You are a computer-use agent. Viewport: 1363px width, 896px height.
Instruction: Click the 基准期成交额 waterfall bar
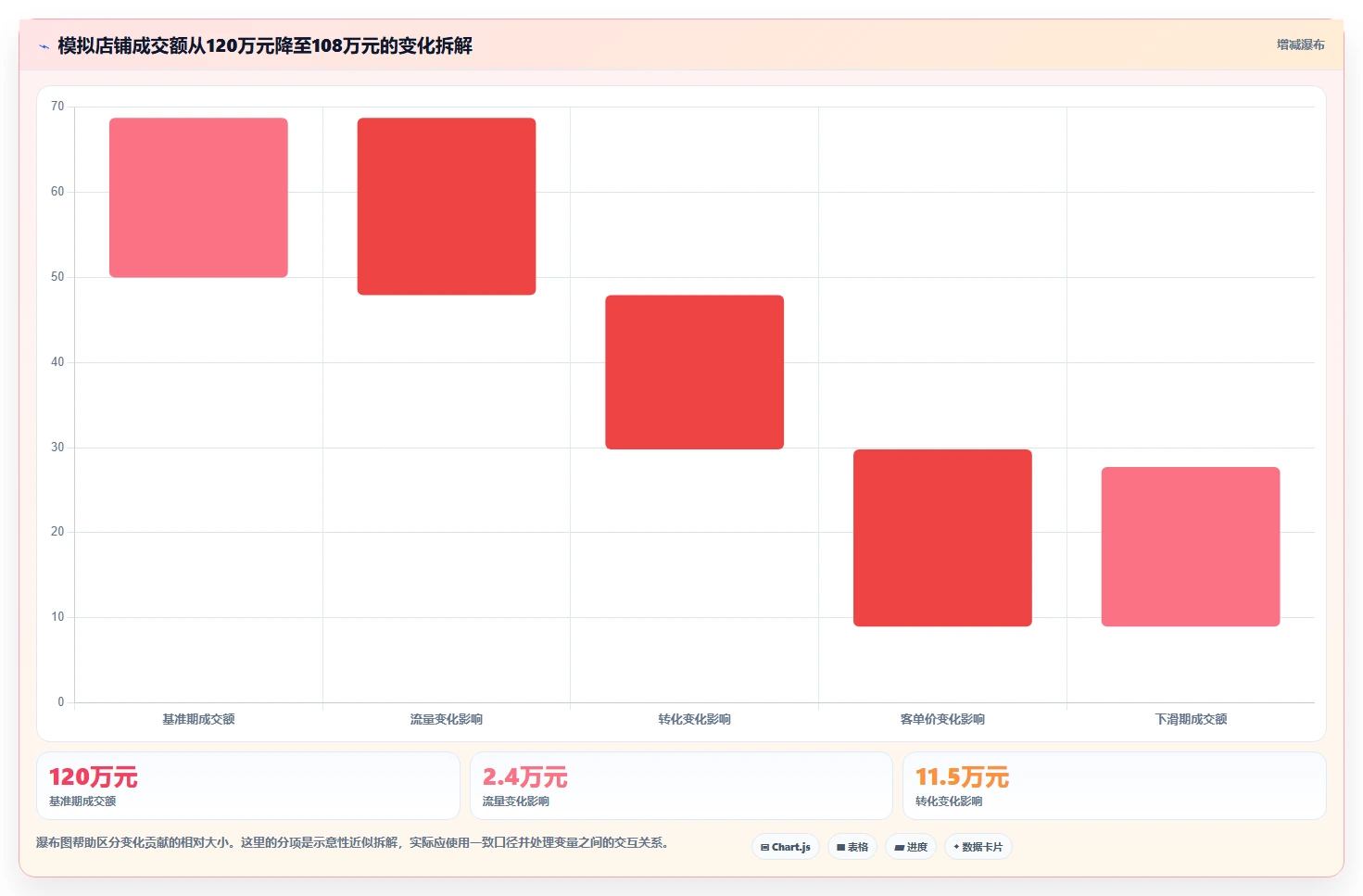coord(198,197)
